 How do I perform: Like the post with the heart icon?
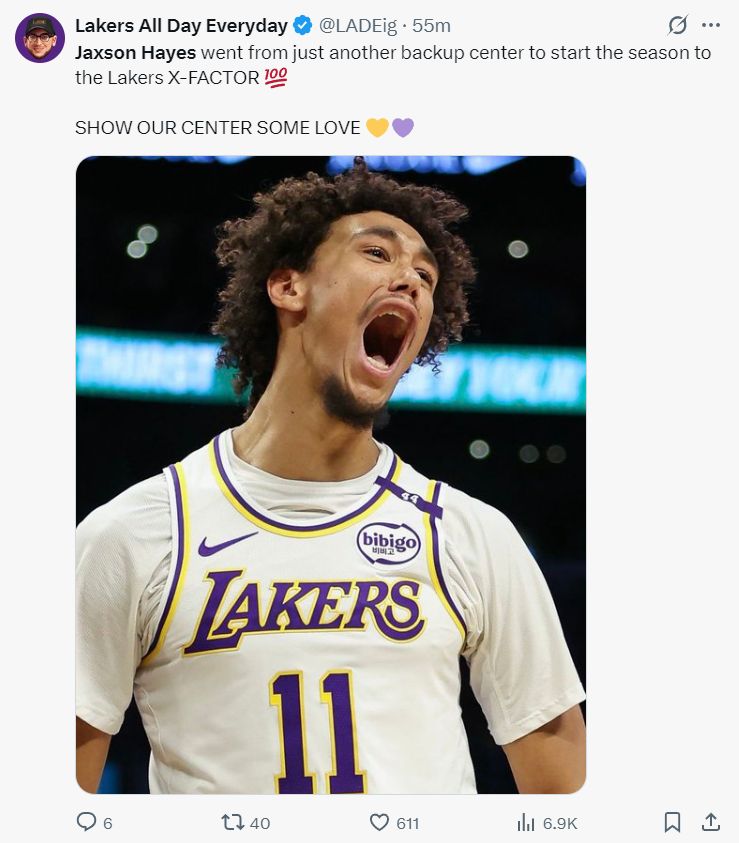[x=379, y=822]
